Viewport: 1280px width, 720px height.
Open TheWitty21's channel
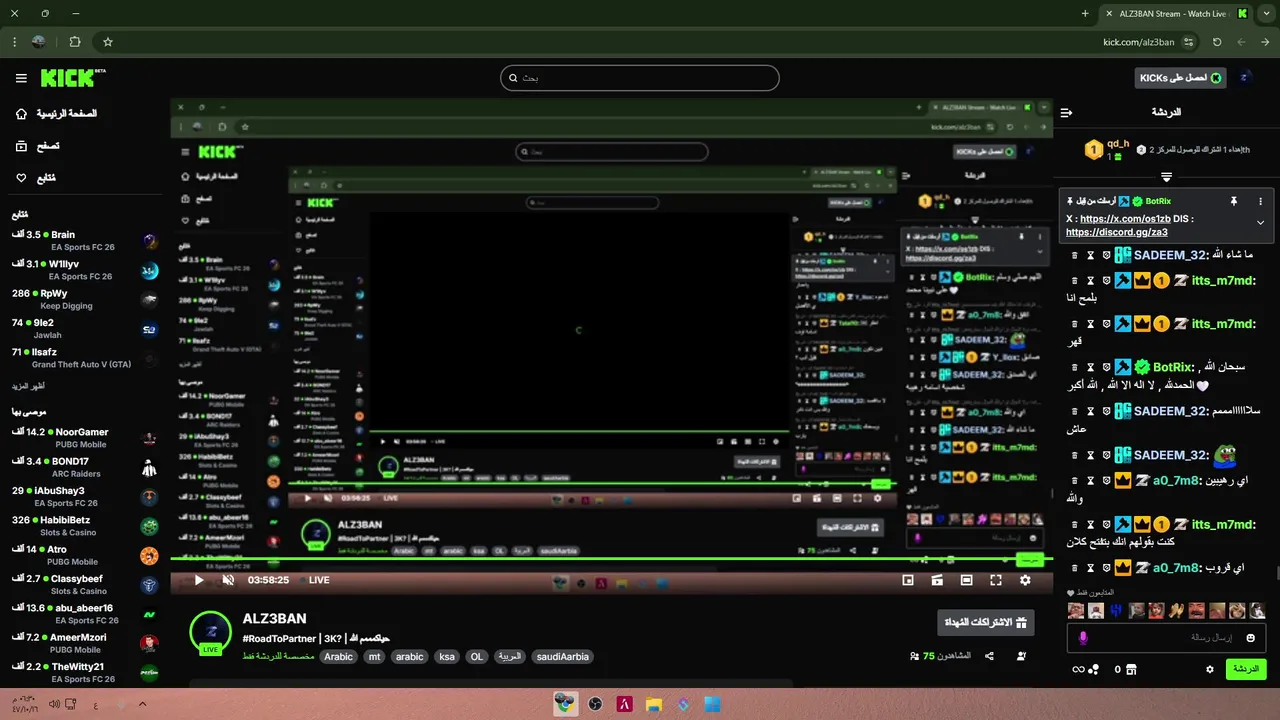tap(85, 672)
